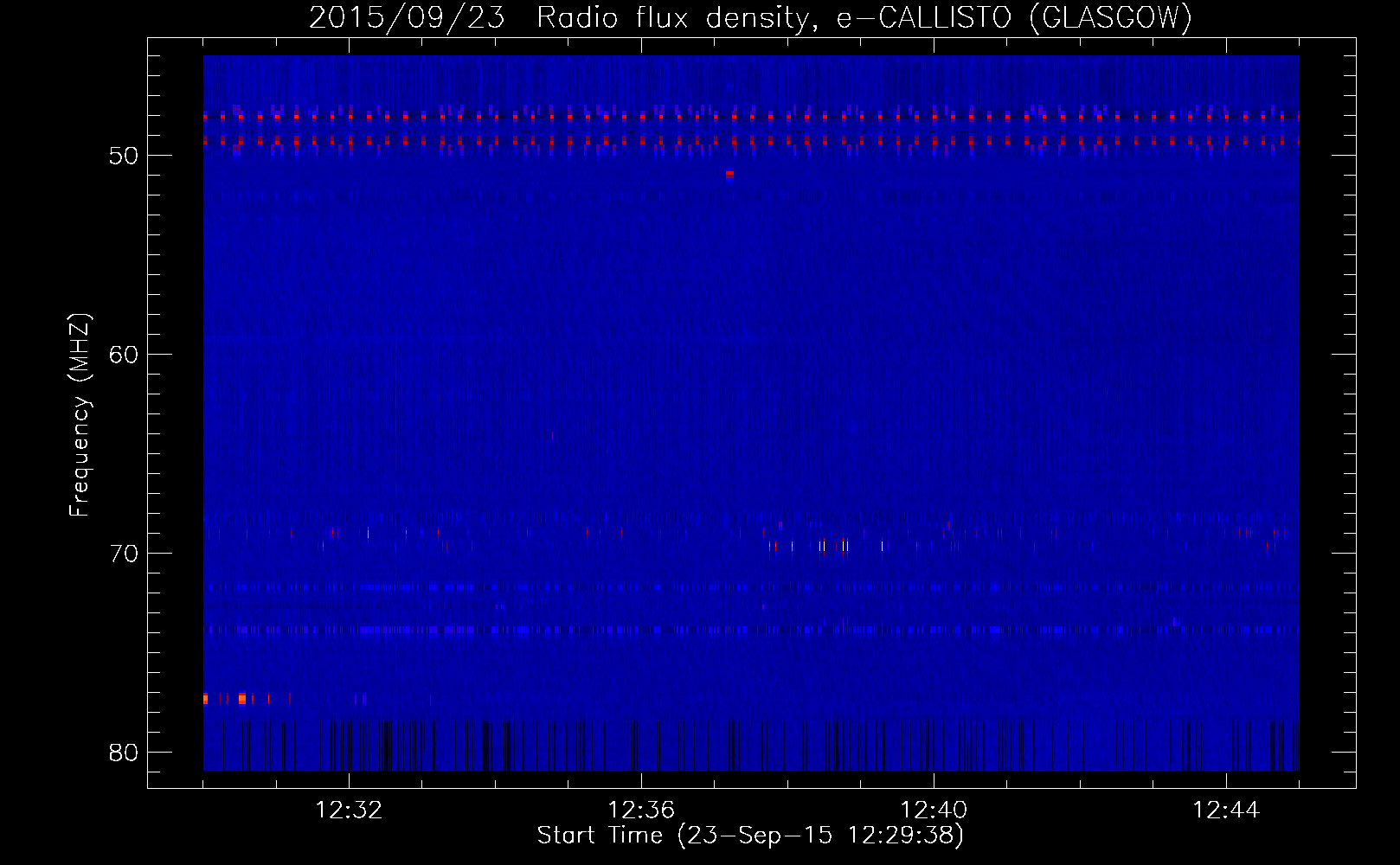Click the 50 frequency tick label
The image size is (1400, 865).
point(124,156)
